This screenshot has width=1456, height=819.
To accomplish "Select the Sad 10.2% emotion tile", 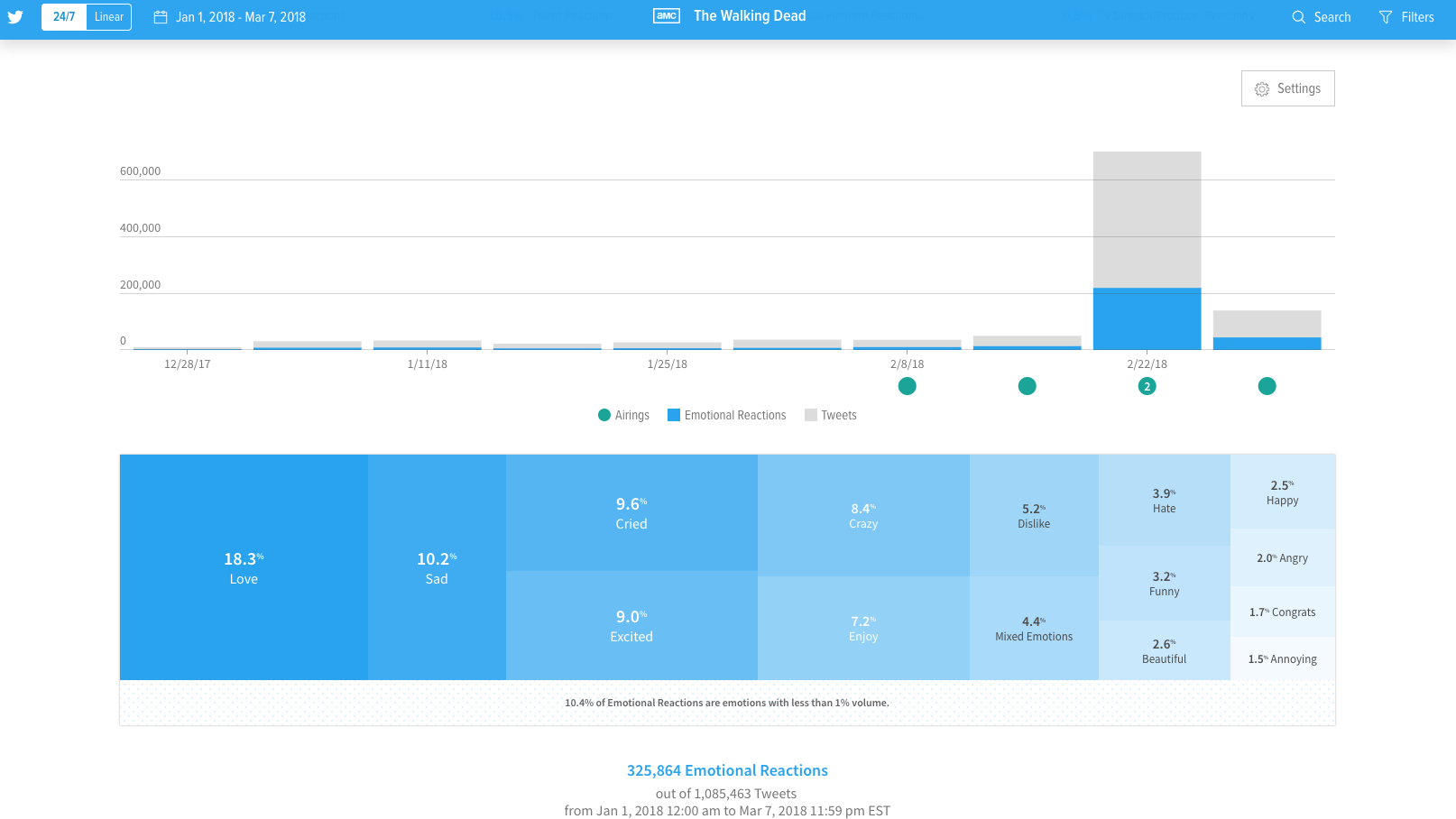I will tap(437, 567).
